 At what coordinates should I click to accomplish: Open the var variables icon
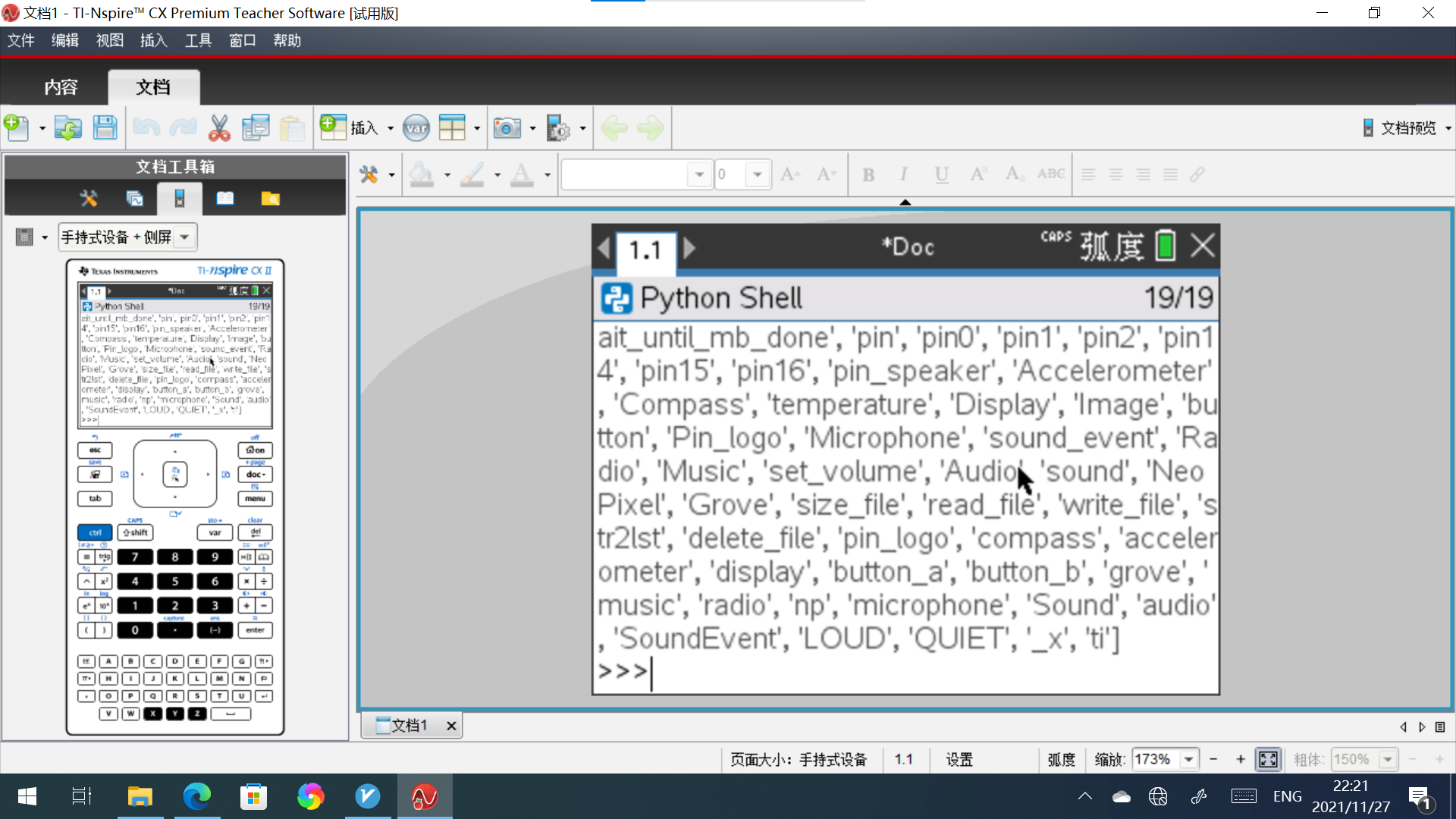416,127
